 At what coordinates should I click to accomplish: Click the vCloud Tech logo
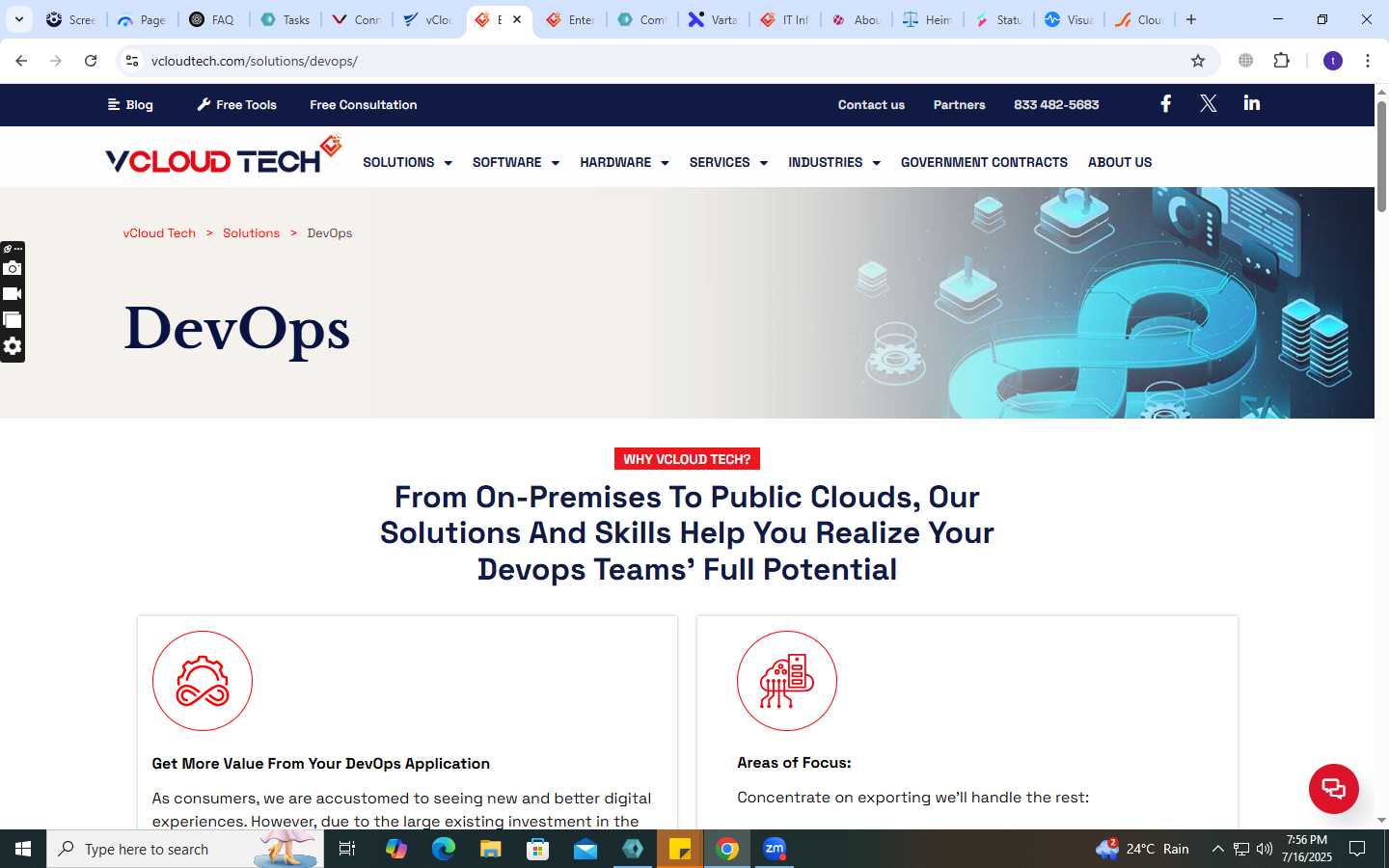click(224, 155)
